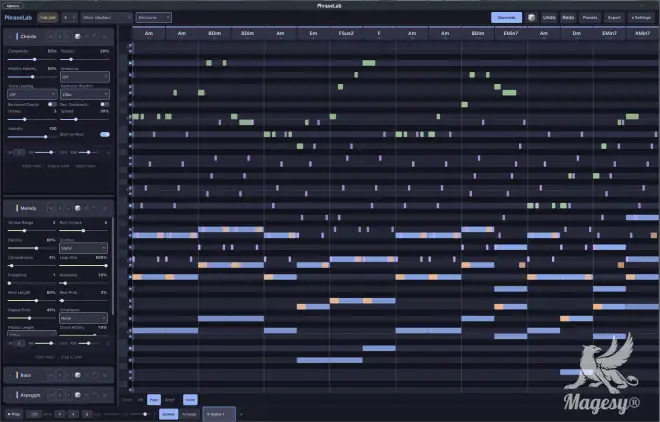Add a new scene with the plus icon

(241, 414)
